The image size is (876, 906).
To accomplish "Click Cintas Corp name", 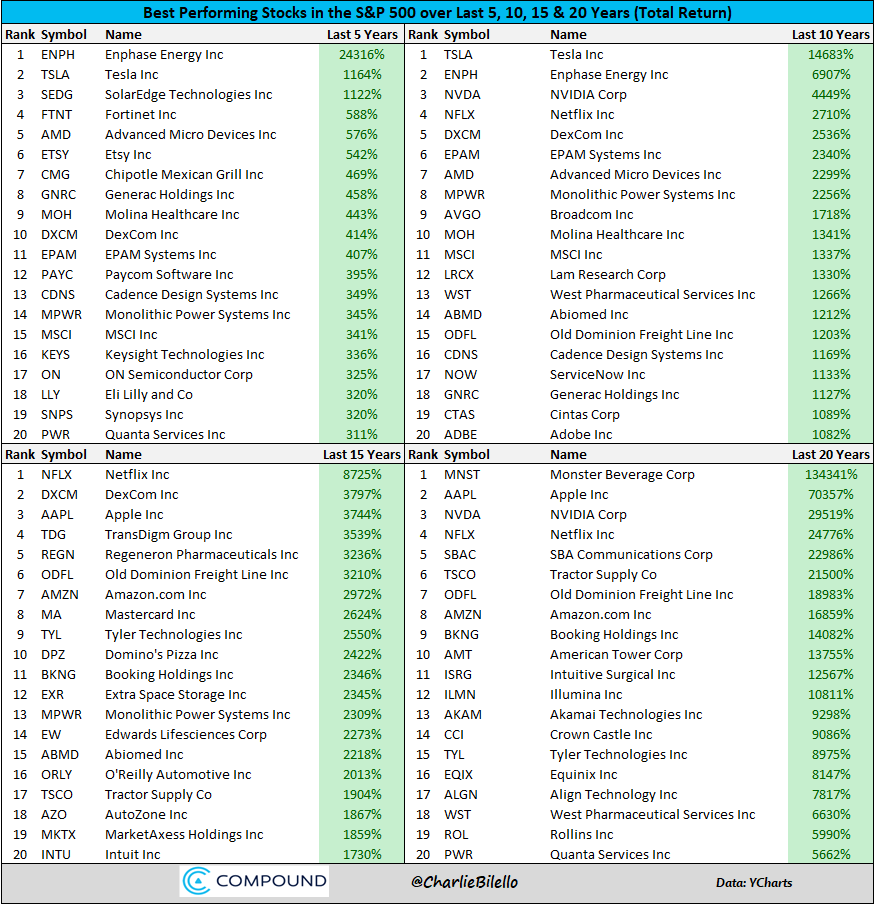I will (x=584, y=415).
